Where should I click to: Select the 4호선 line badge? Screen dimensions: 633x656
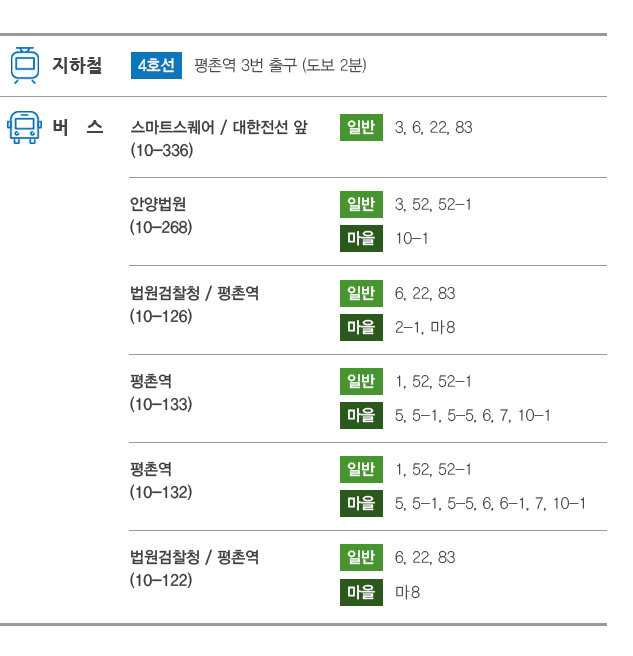tap(156, 65)
